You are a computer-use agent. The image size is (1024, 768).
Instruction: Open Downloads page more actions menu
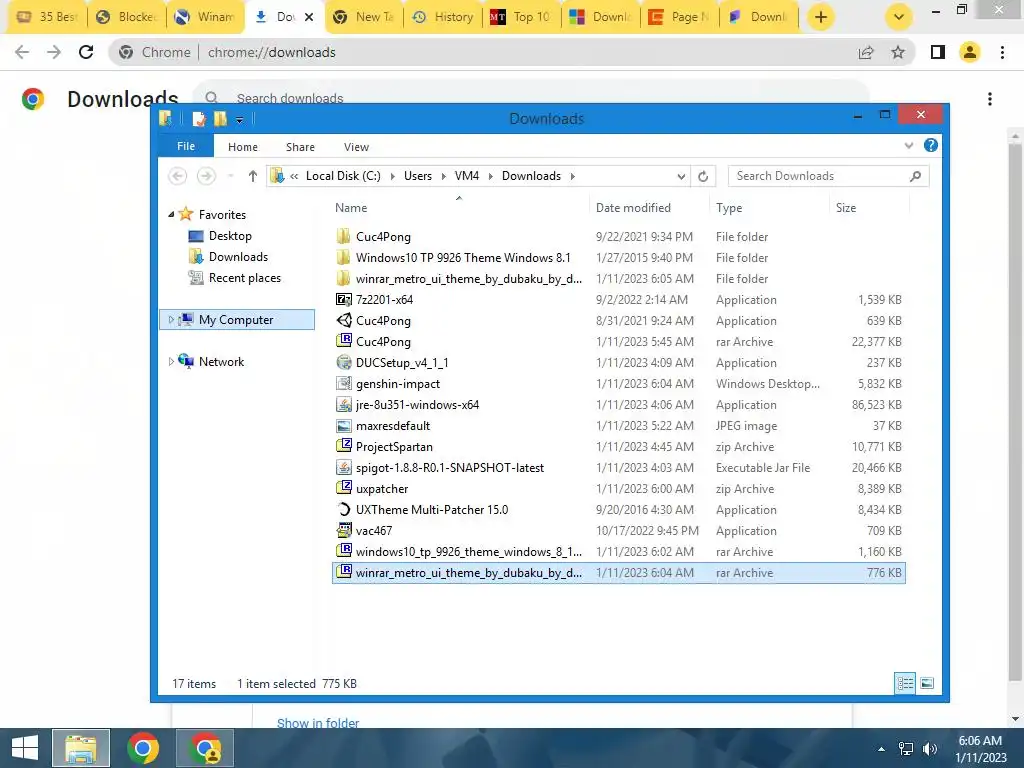(x=990, y=99)
